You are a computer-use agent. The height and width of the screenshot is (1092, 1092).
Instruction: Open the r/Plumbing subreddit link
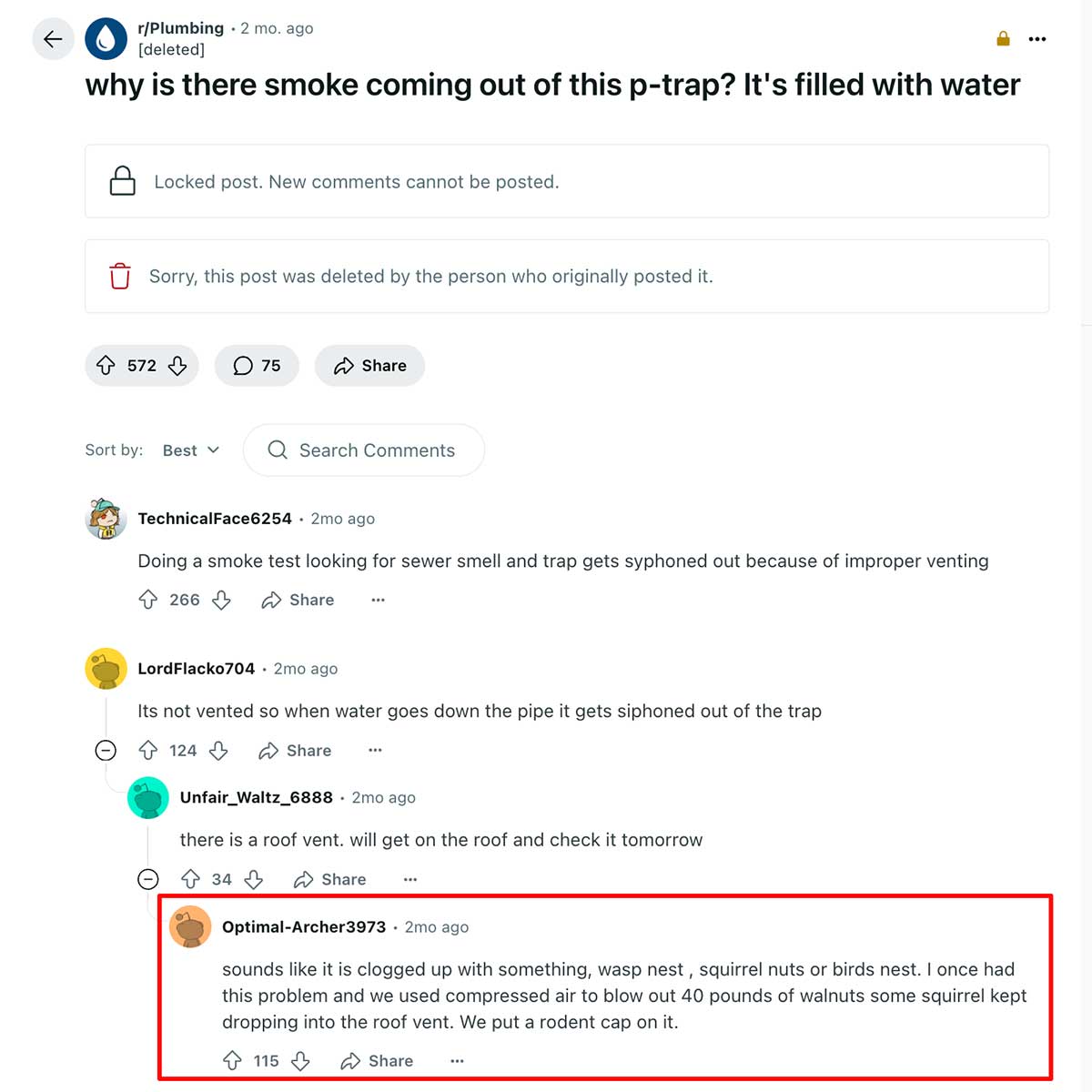181,27
